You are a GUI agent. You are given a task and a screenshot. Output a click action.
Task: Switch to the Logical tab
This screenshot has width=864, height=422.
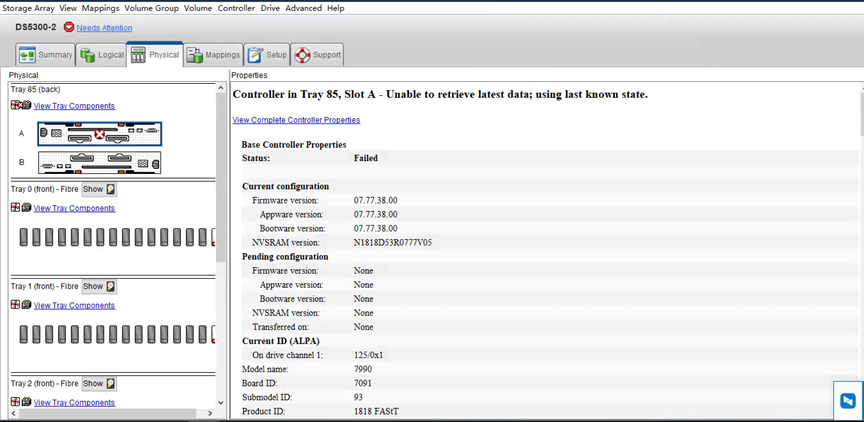coord(102,55)
